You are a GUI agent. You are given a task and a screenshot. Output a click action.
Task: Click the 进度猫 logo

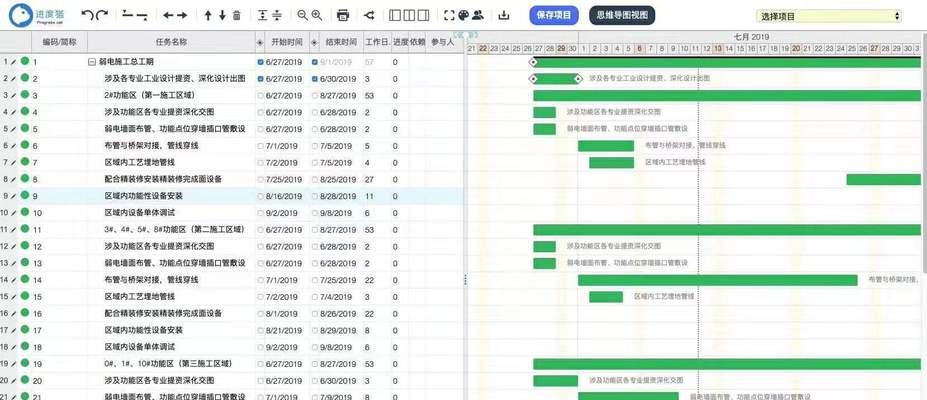pos(38,15)
